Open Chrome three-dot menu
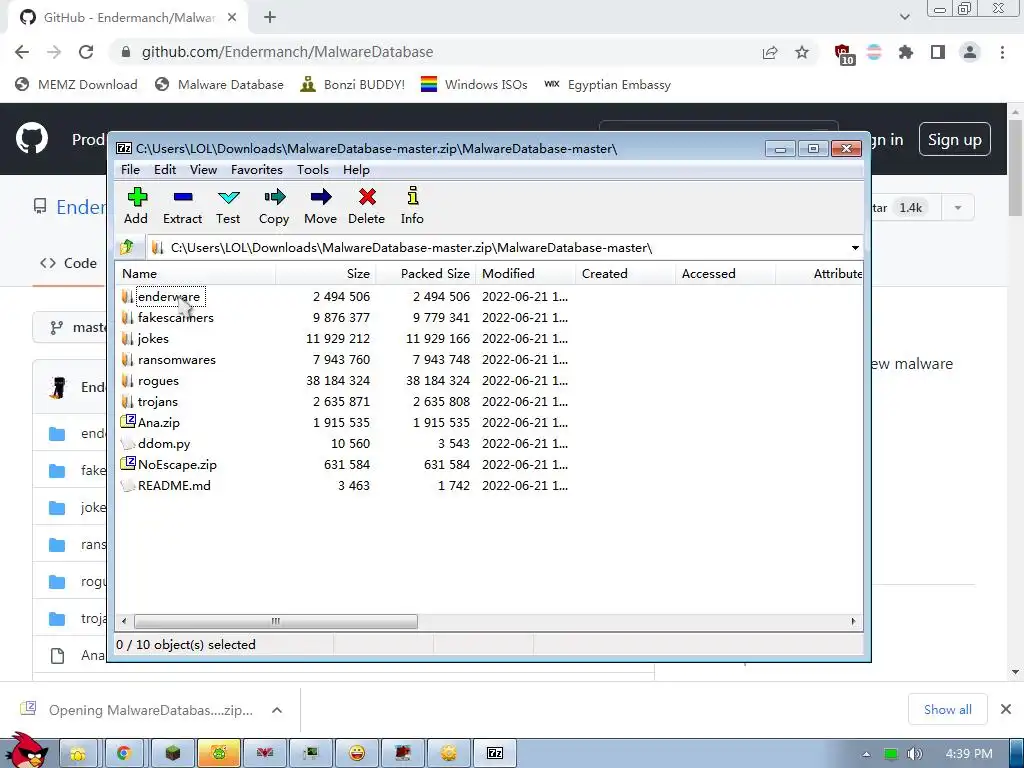This screenshot has width=1024, height=768. (x=1002, y=52)
